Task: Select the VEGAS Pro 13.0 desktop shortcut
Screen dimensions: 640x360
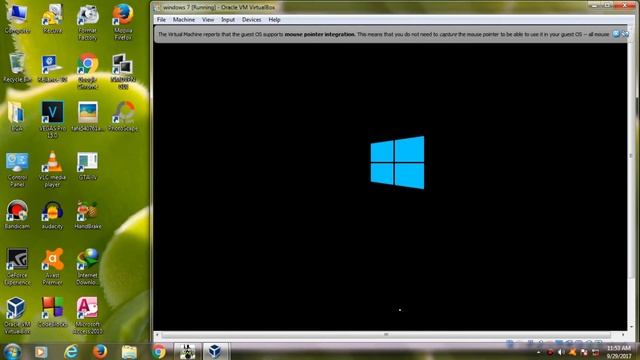Action: pyautogui.click(x=52, y=120)
